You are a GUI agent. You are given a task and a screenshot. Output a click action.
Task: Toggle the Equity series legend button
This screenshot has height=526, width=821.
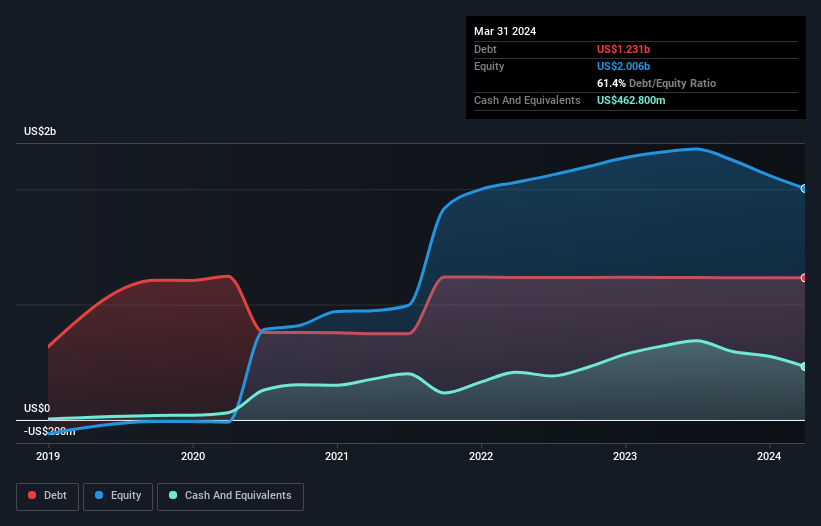click(118, 496)
